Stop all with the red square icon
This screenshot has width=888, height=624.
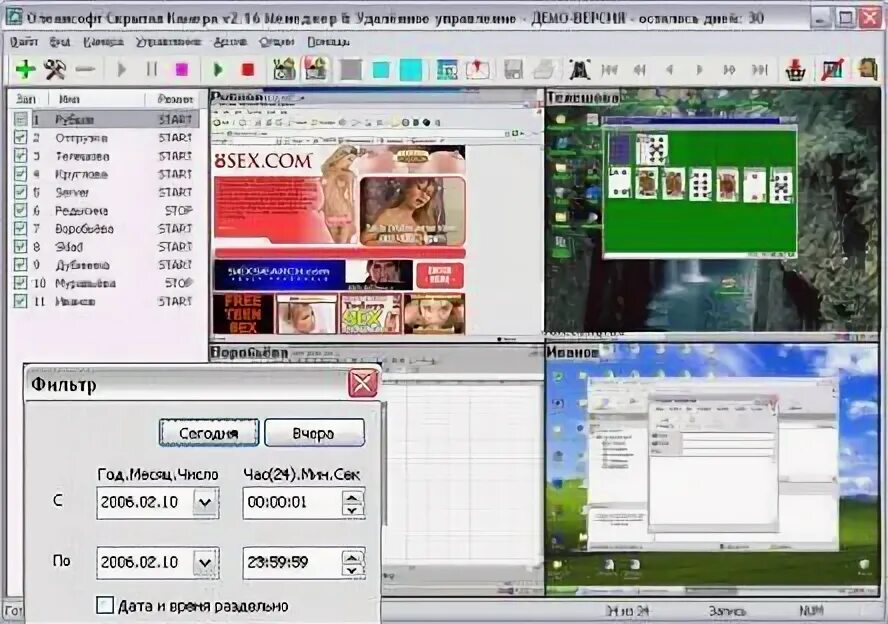247,70
